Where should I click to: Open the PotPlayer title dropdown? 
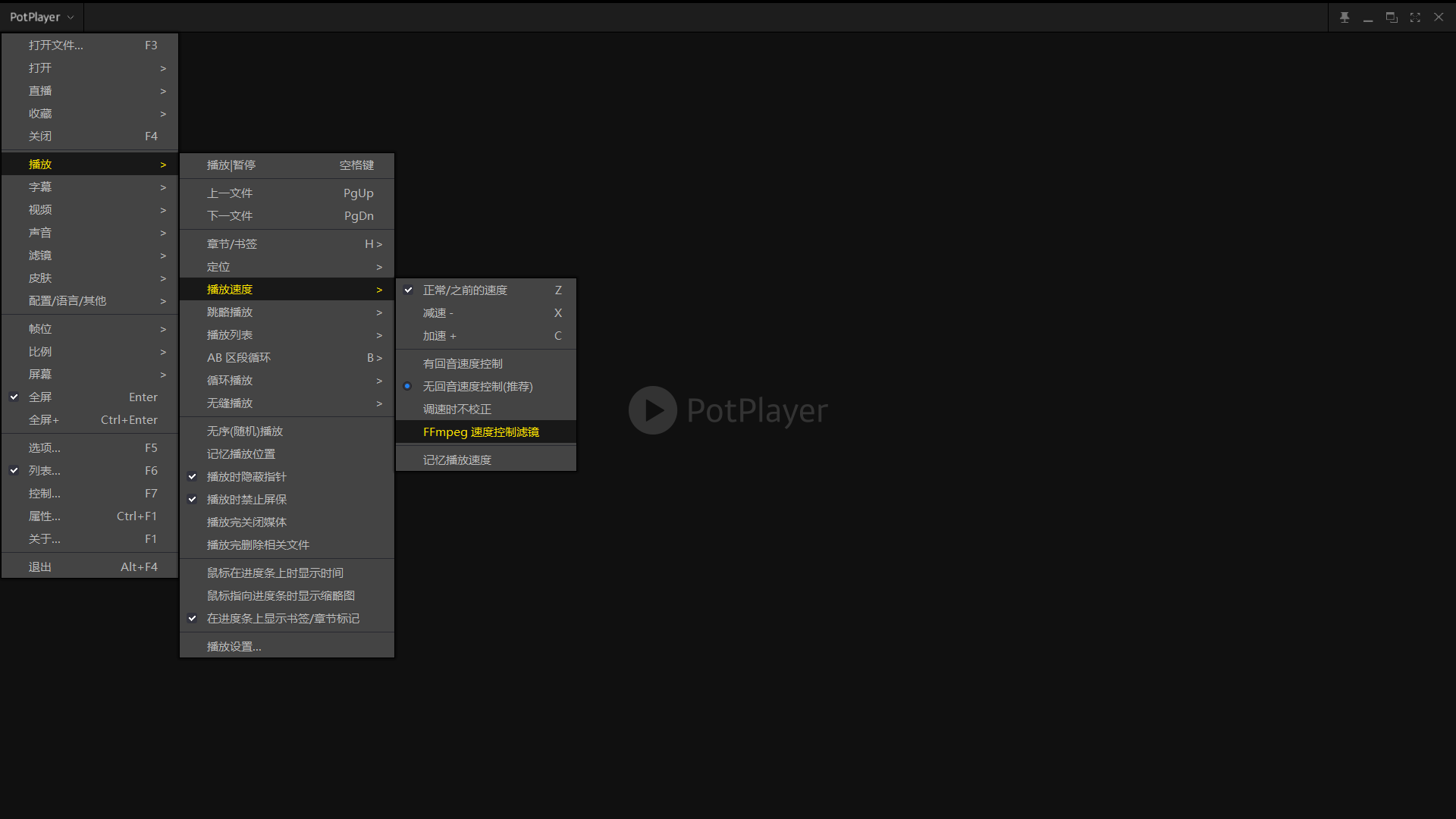42,17
